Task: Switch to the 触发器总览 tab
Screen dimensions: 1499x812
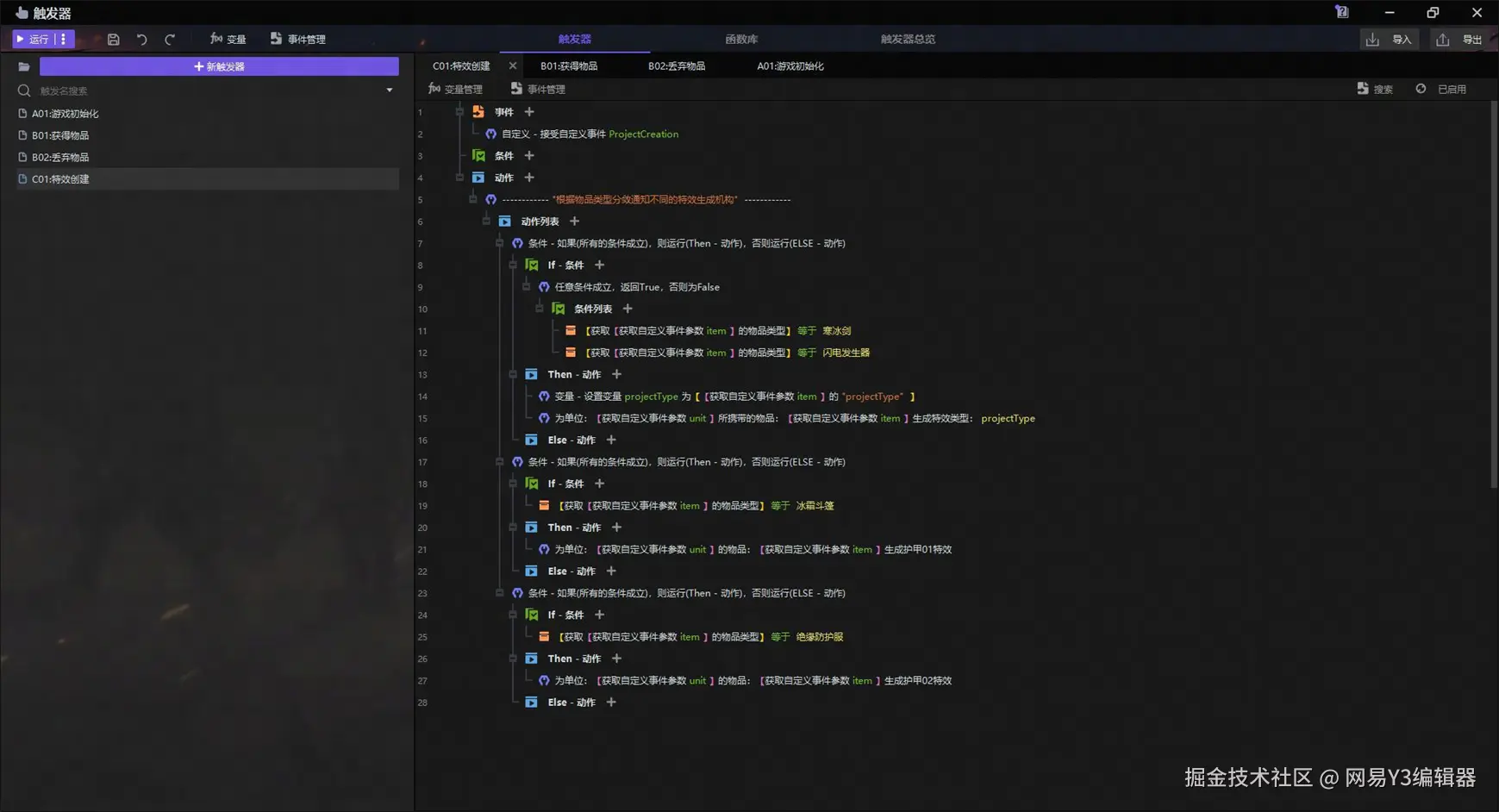Action: tap(908, 40)
